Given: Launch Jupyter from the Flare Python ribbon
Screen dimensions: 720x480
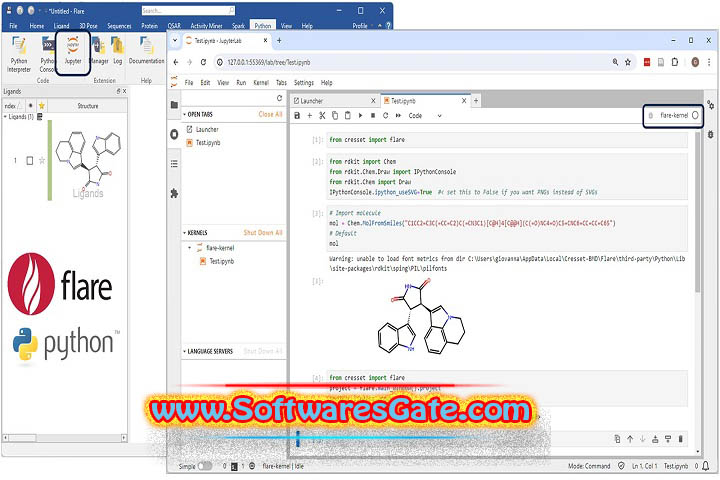Looking at the screenshot, I should point(73,51).
